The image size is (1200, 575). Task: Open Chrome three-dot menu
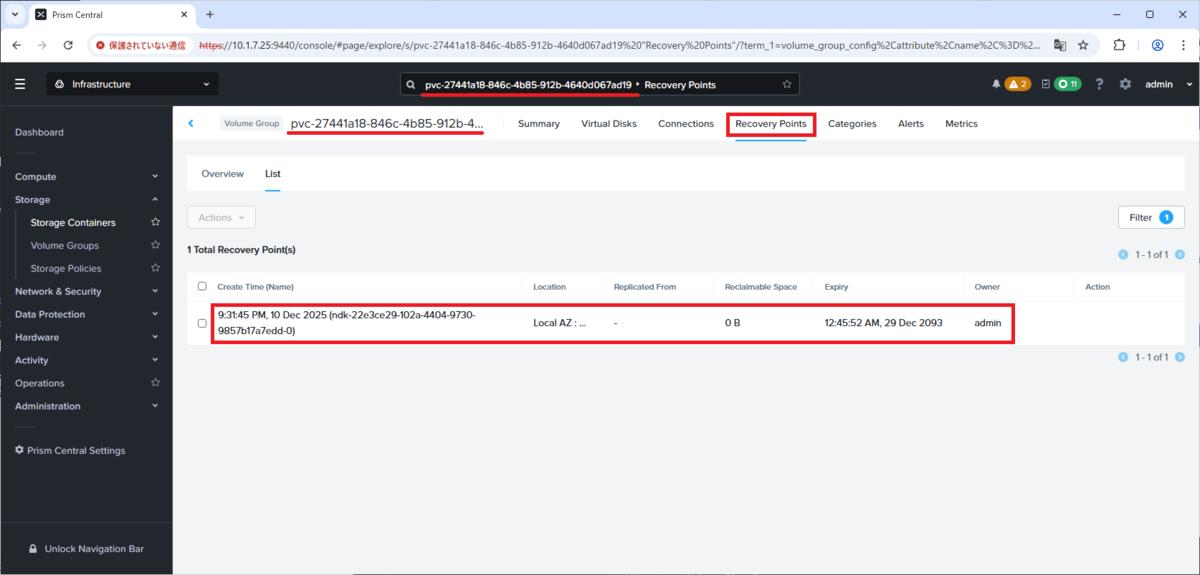[x=1182, y=45]
